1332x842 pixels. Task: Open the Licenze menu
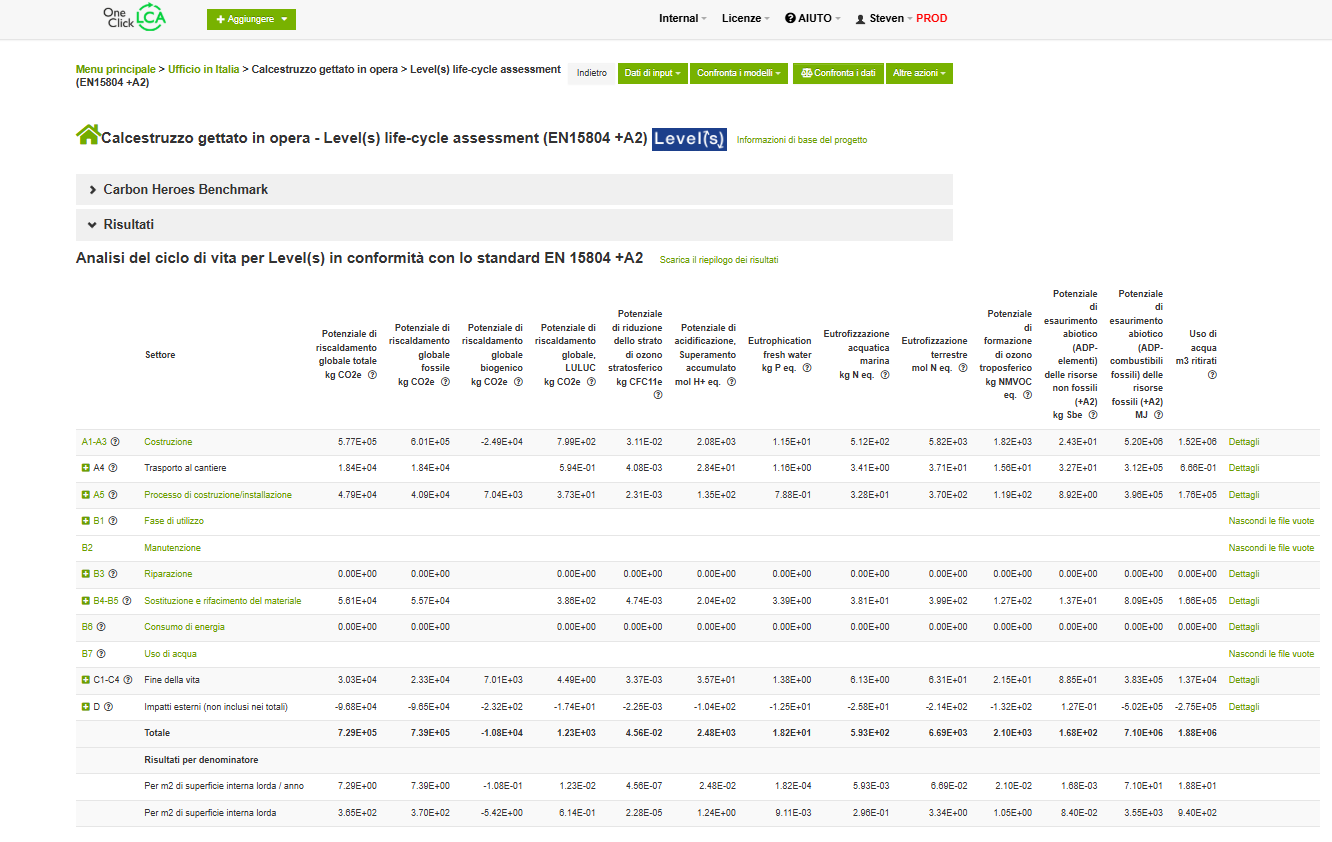click(745, 18)
